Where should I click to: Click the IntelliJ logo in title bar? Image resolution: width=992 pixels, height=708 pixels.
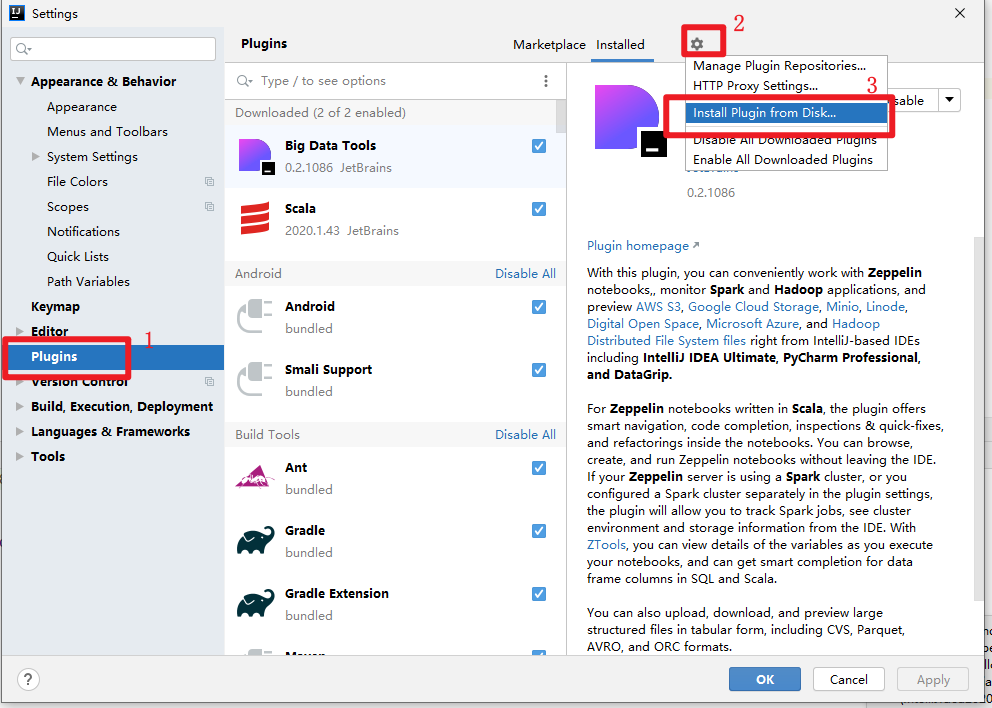(x=16, y=13)
